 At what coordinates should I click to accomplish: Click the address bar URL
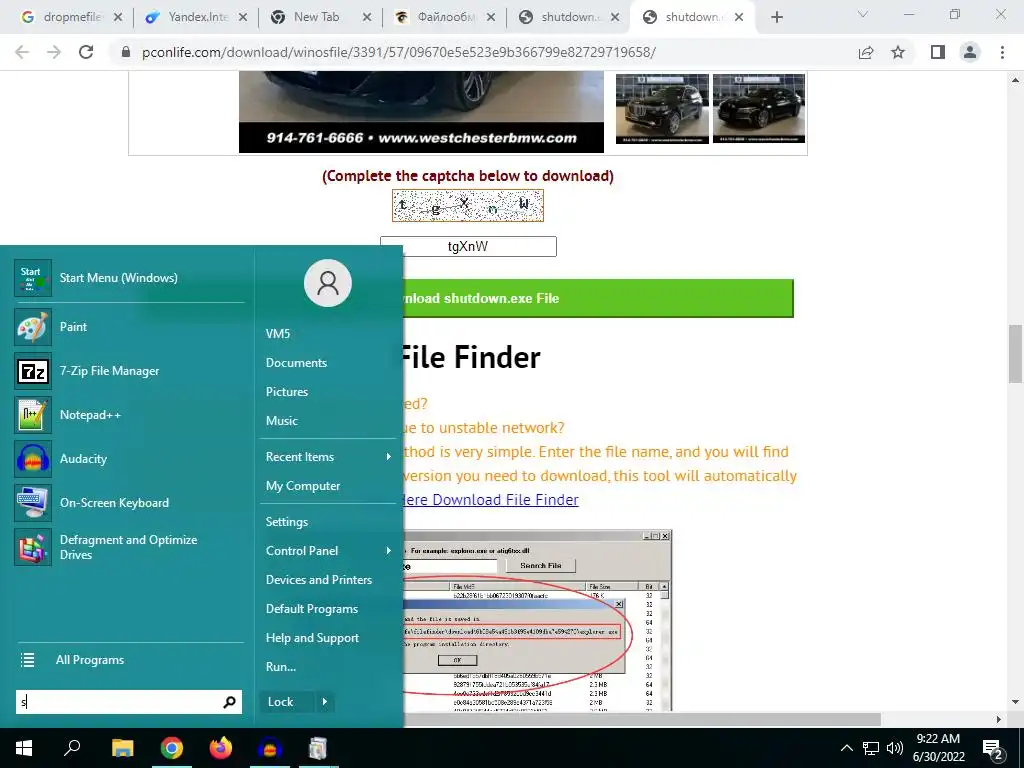pos(398,52)
